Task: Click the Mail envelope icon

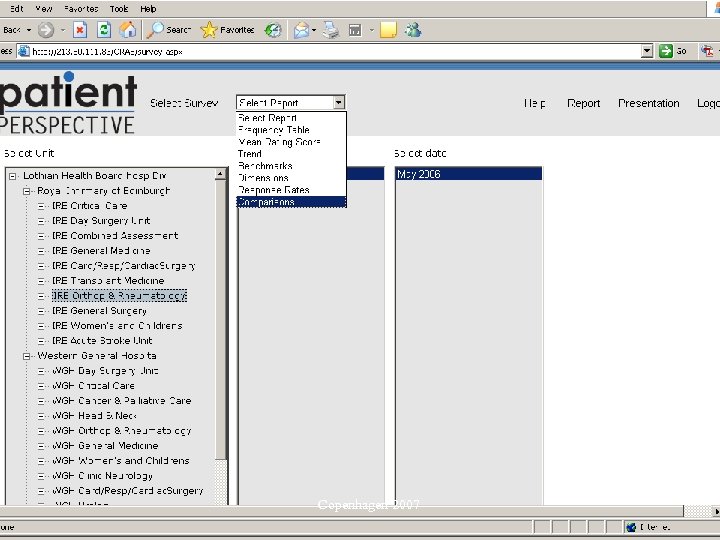Action: coord(301,30)
